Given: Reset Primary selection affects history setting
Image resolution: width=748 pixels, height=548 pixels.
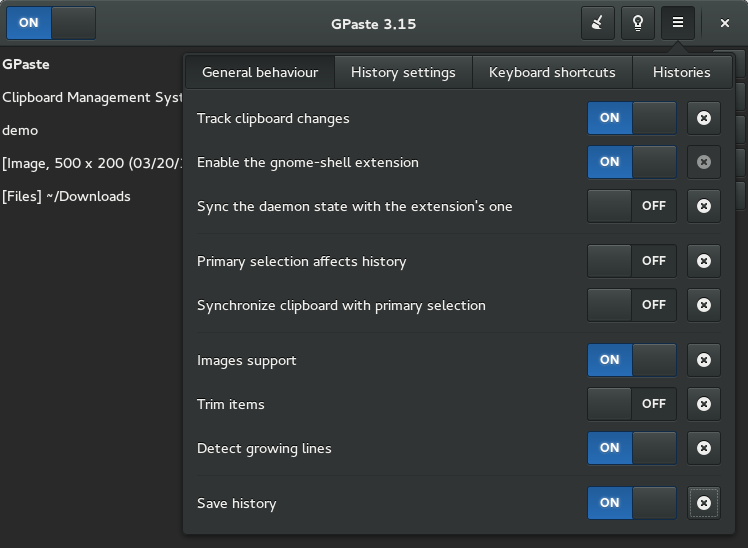Looking at the screenshot, I should pyautogui.click(x=704, y=261).
